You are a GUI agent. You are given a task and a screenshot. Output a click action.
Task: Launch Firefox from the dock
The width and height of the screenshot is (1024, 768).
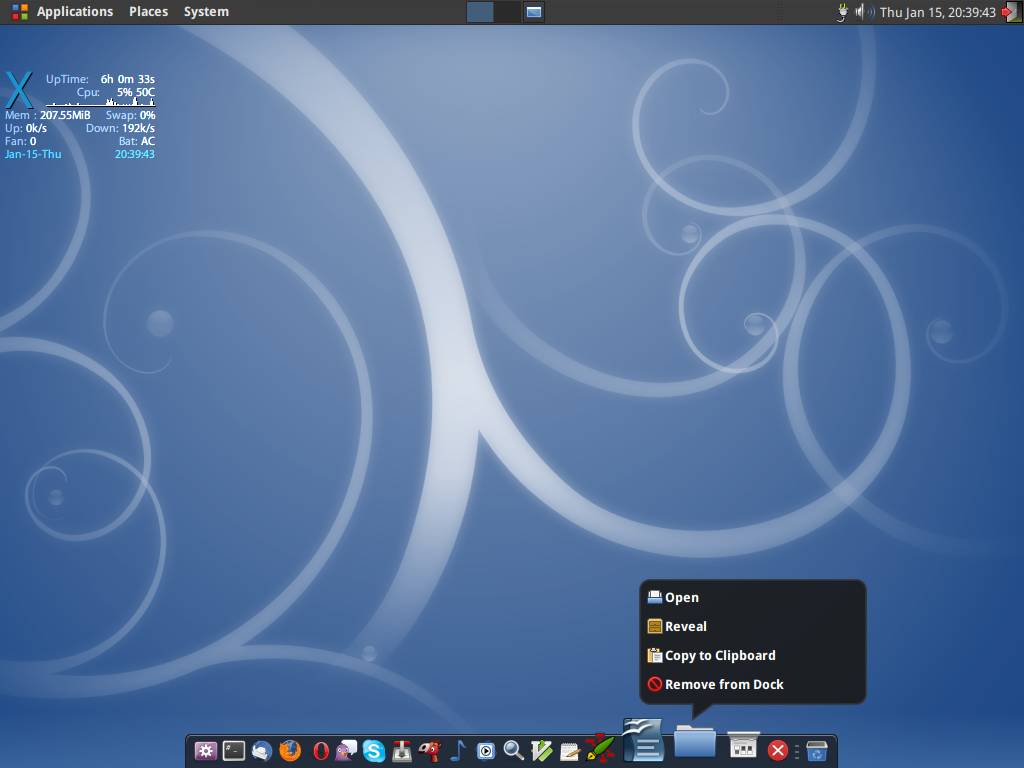[290, 751]
